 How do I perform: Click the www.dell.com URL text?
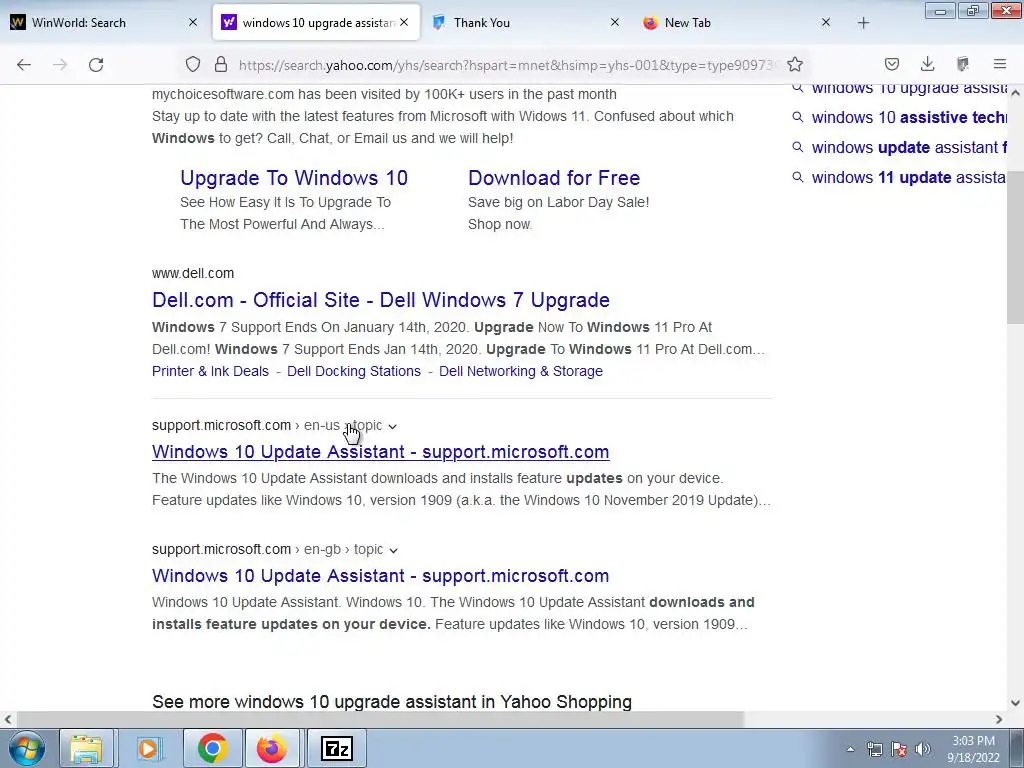click(193, 273)
